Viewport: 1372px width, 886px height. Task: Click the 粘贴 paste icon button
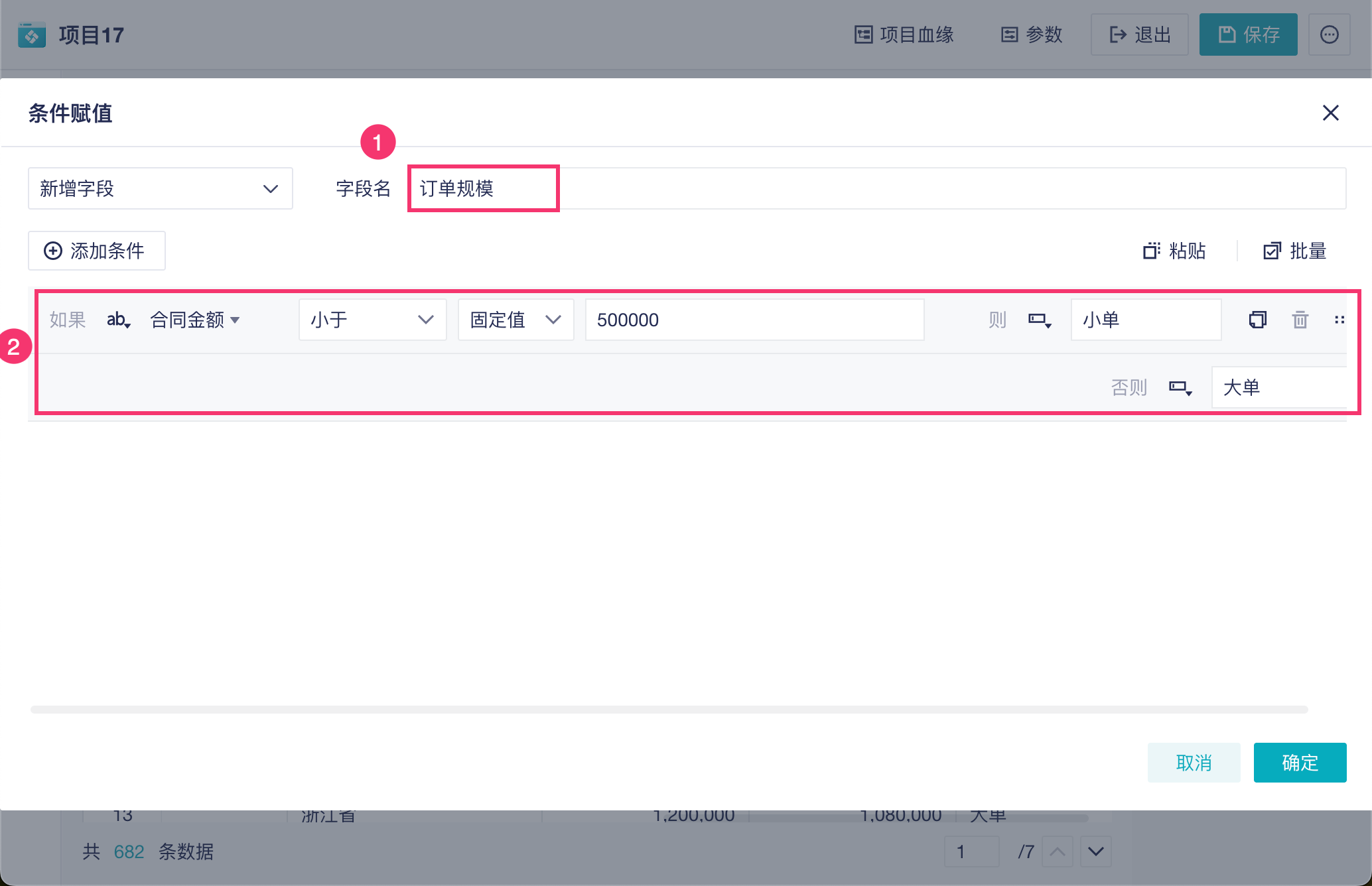[x=1174, y=251]
